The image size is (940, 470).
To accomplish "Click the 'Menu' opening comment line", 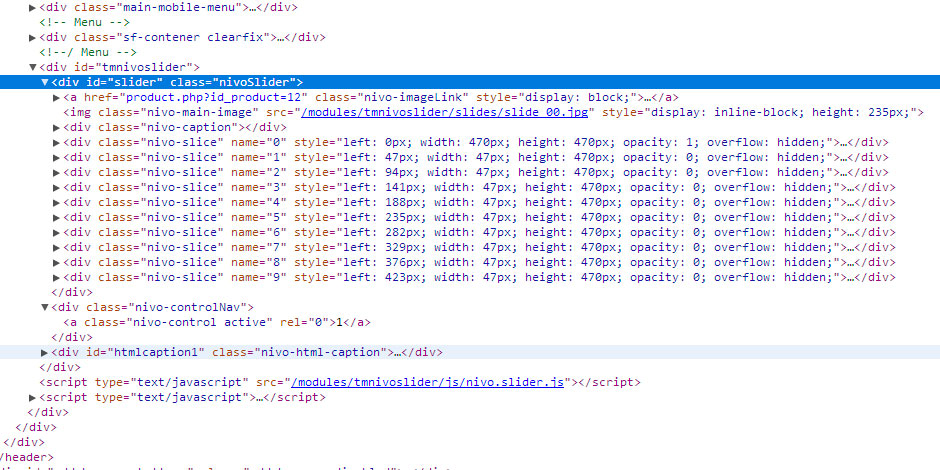I will point(85,22).
